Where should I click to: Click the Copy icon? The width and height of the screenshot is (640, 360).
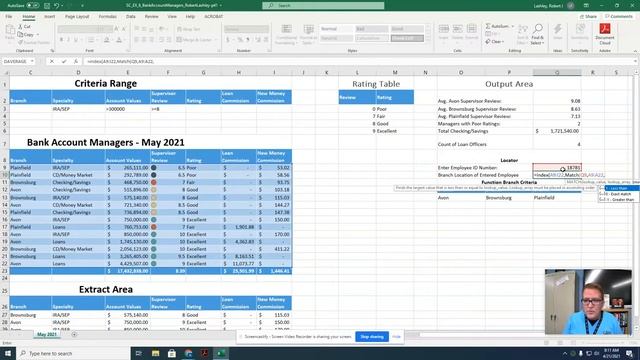coord(20,35)
